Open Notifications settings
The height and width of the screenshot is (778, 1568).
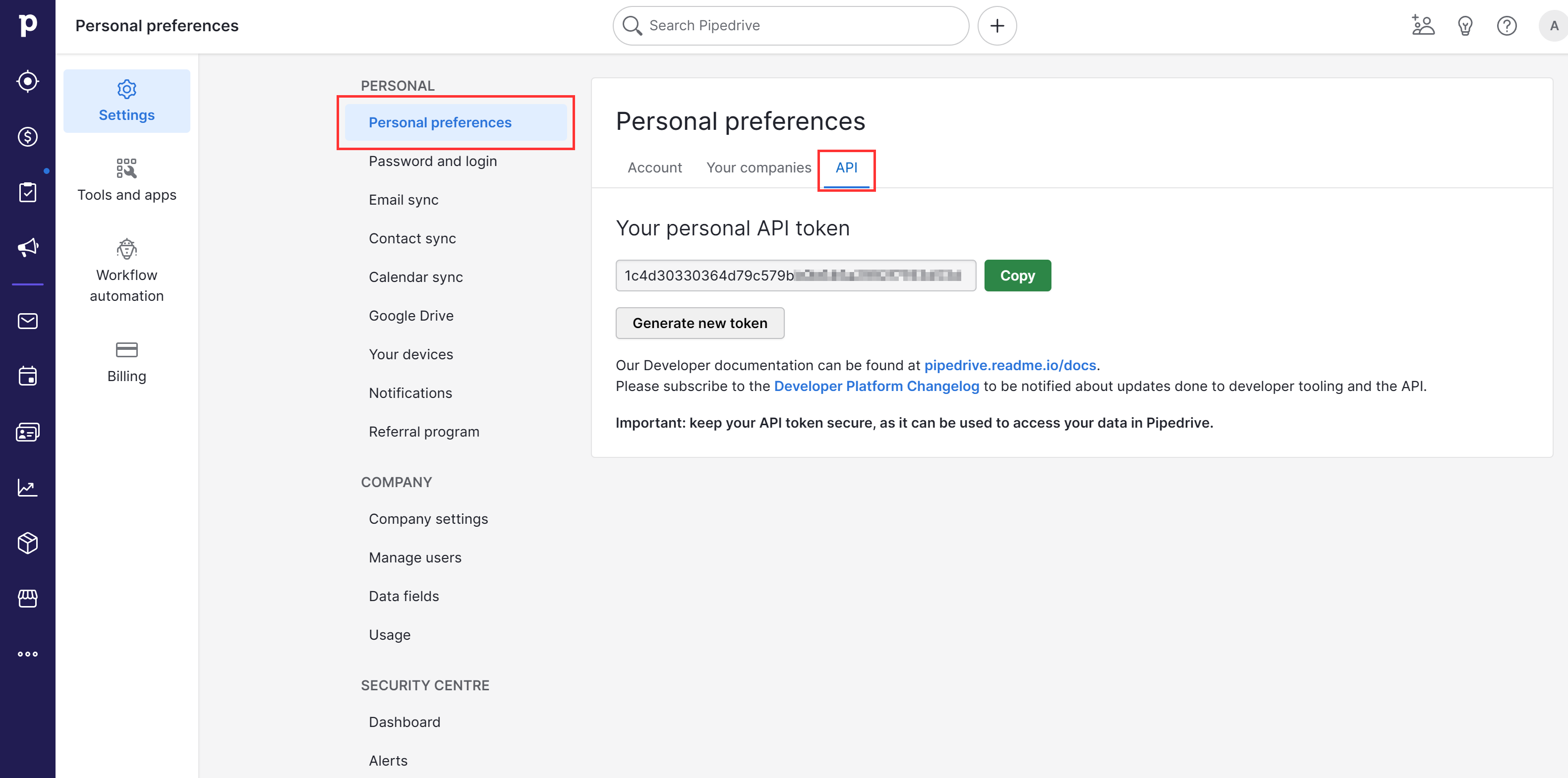click(x=410, y=393)
